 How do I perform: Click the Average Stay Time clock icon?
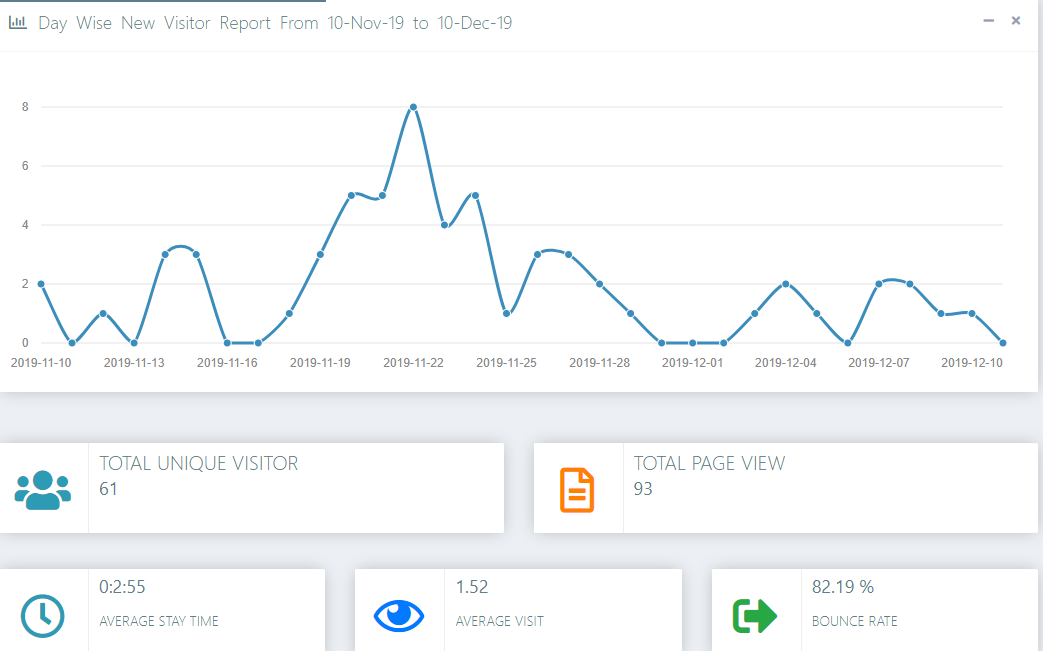click(x=43, y=616)
